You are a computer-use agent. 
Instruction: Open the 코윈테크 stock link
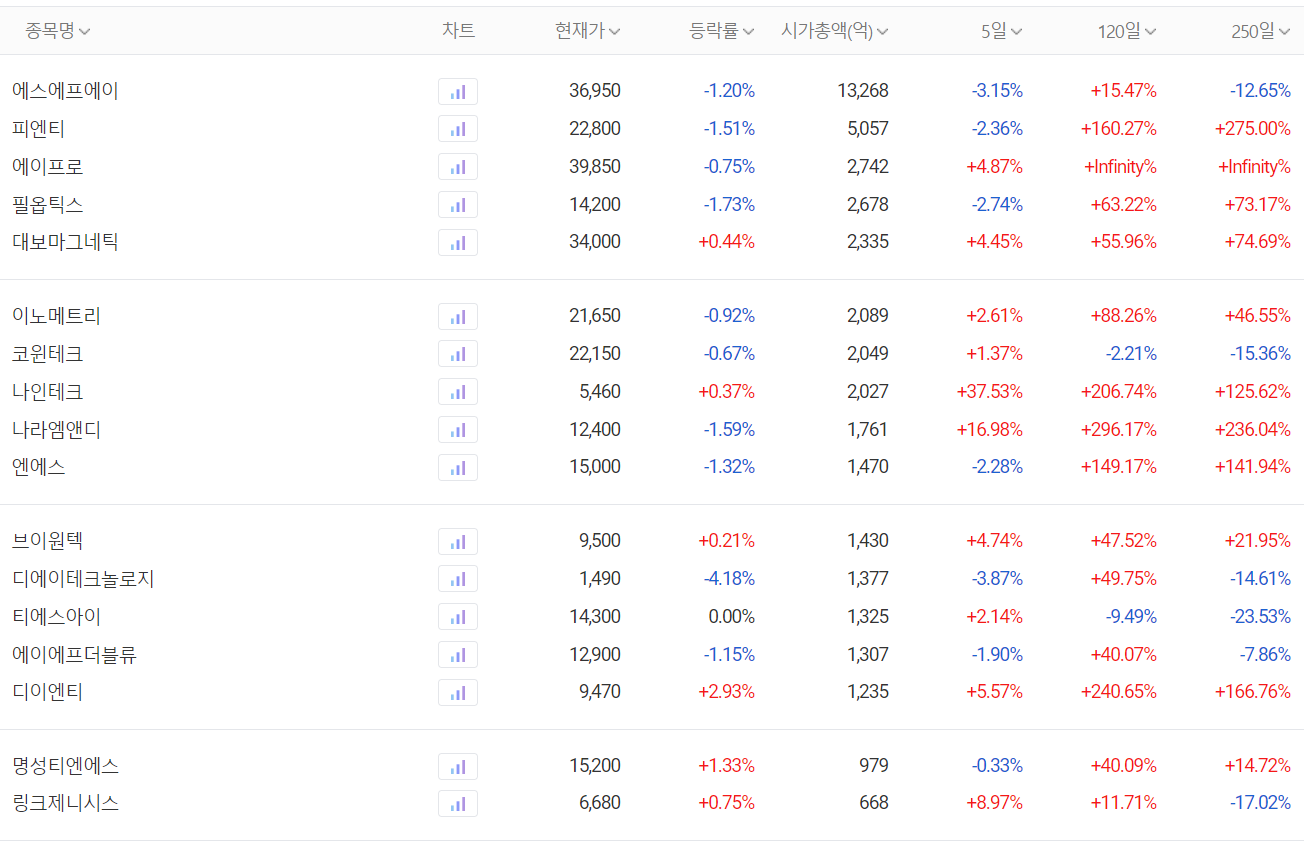[48, 354]
